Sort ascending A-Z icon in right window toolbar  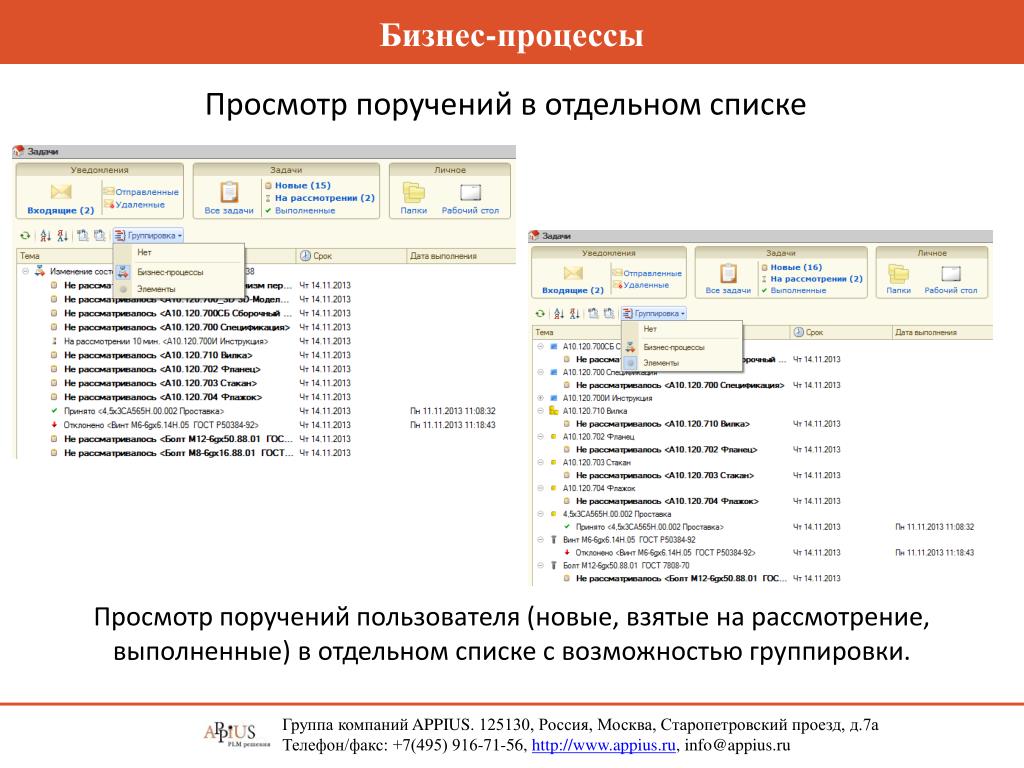(558, 313)
